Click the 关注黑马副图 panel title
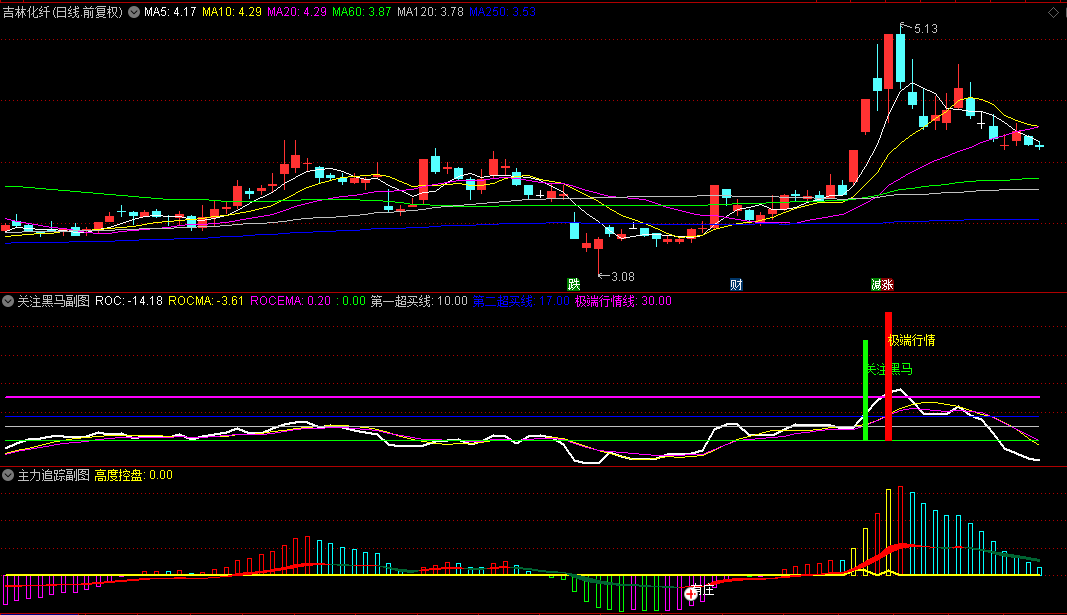The height and width of the screenshot is (615, 1067). (53, 300)
